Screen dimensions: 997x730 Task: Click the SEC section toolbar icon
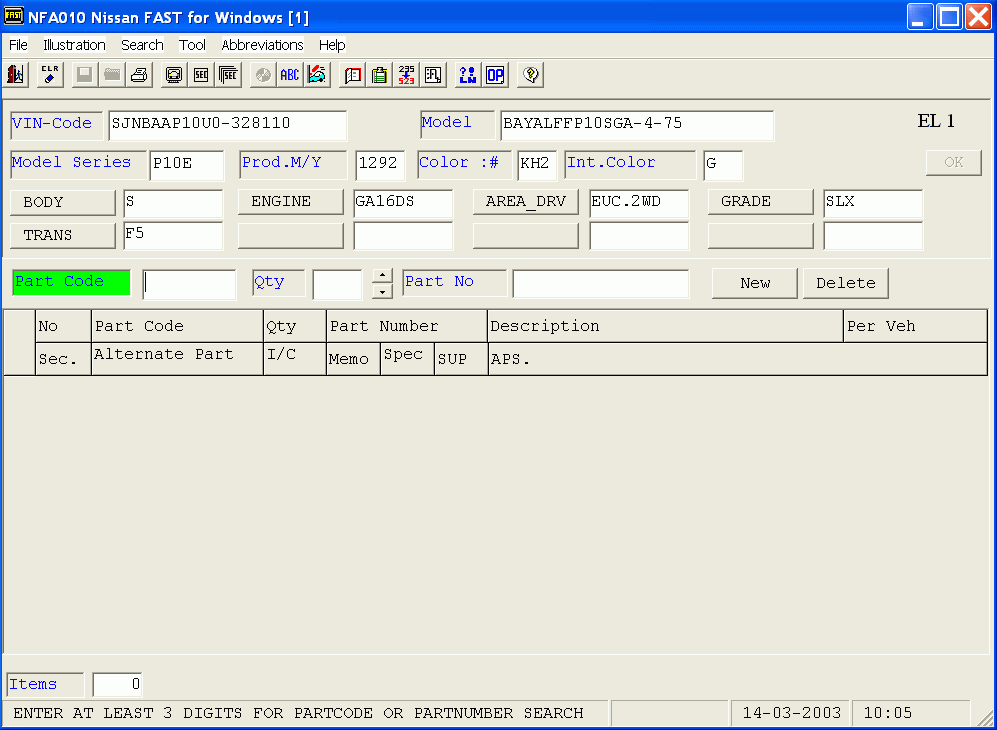tap(201, 75)
